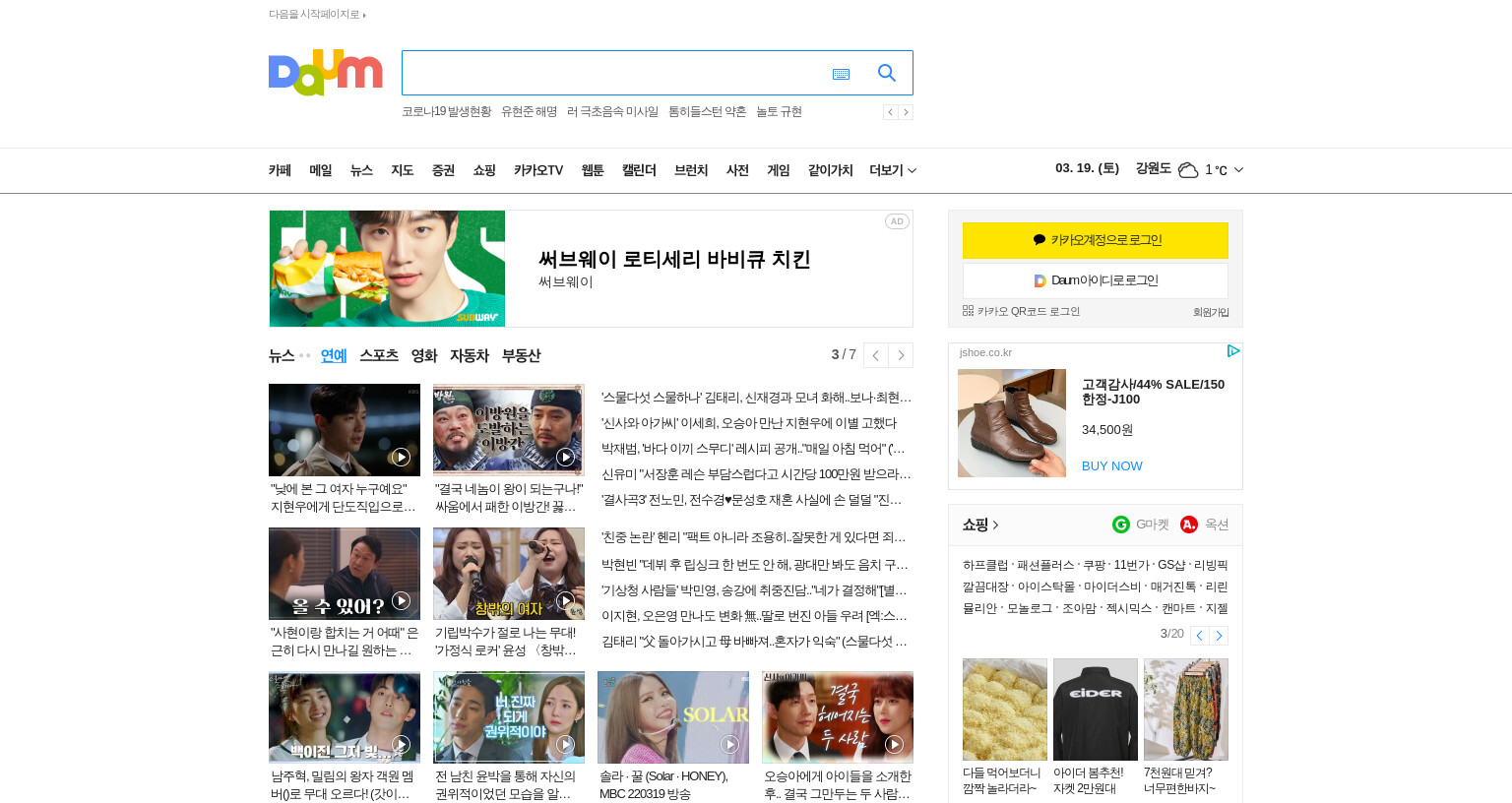Viewport: 1512px width, 803px height.
Task: Open the floral pants shopping thumbnail
Action: 1186,710
